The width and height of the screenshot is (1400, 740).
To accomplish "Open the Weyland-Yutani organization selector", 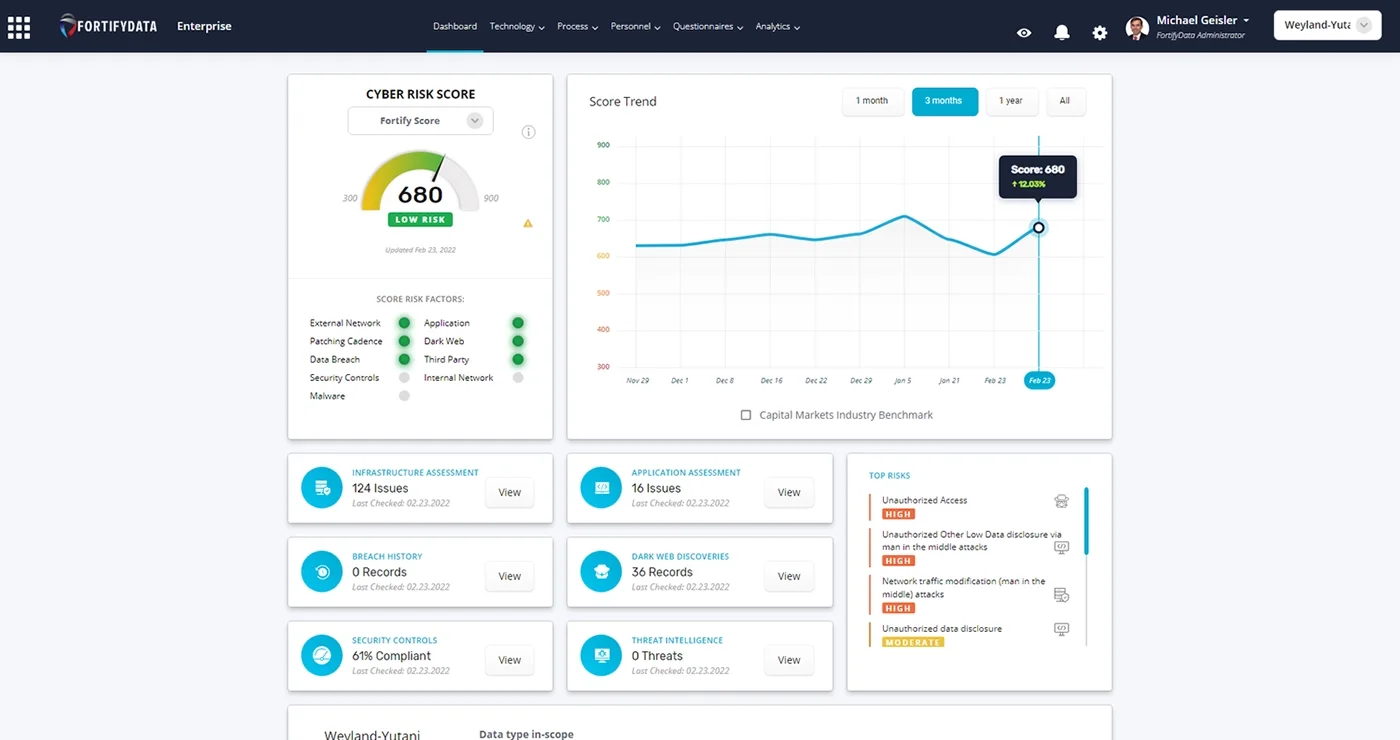I will coord(1327,25).
